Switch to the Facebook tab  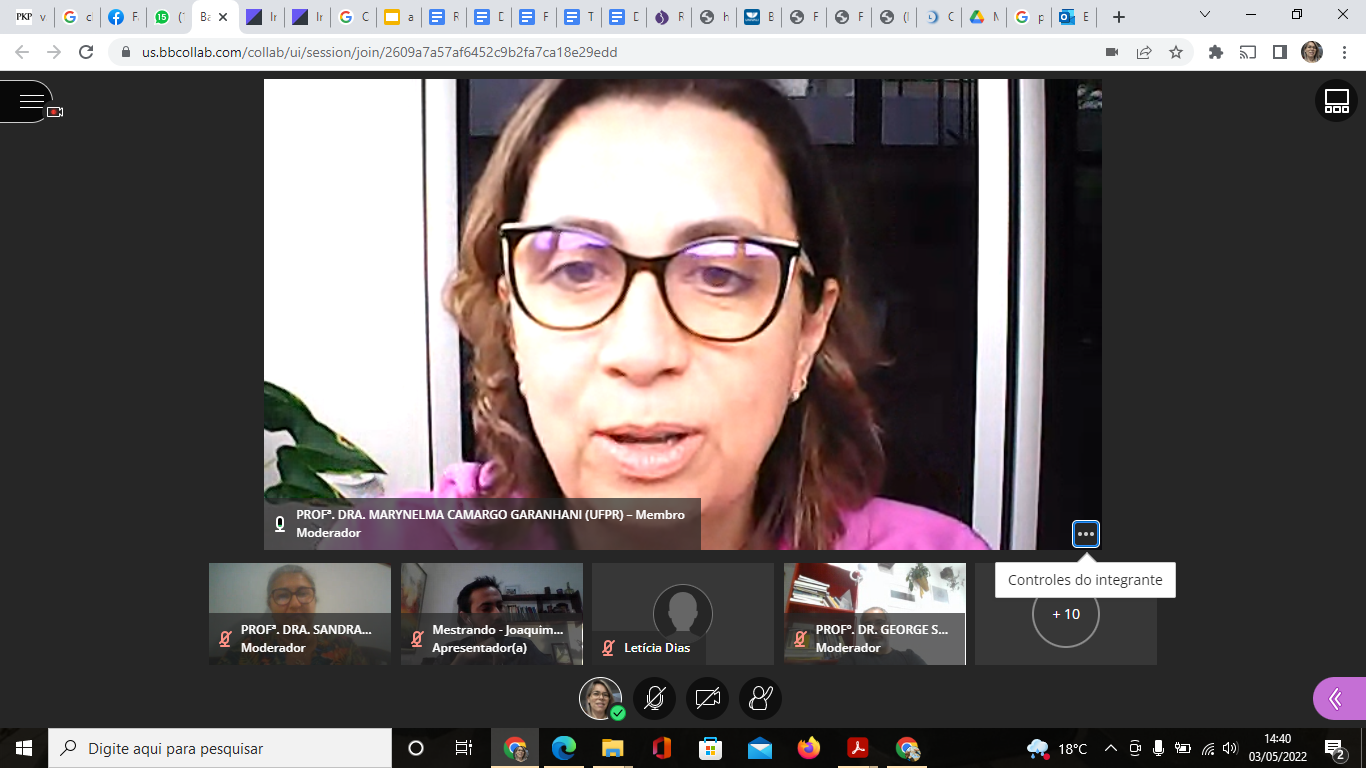[122, 17]
